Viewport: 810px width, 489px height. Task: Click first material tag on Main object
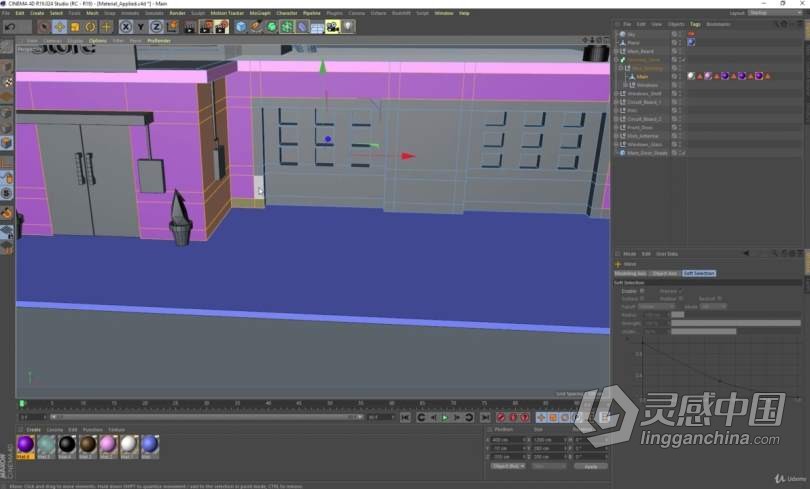click(x=691, y=76)
